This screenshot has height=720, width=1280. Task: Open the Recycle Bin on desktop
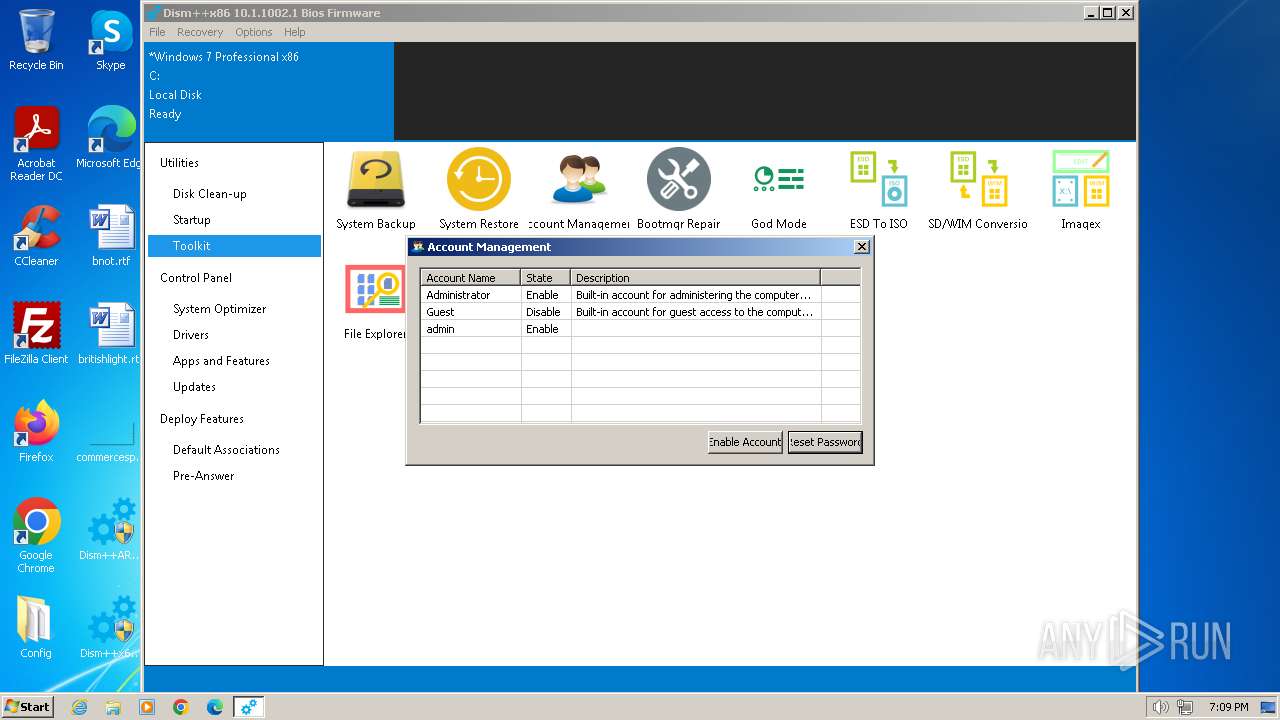pyautogui.click(x=36, y=40)
